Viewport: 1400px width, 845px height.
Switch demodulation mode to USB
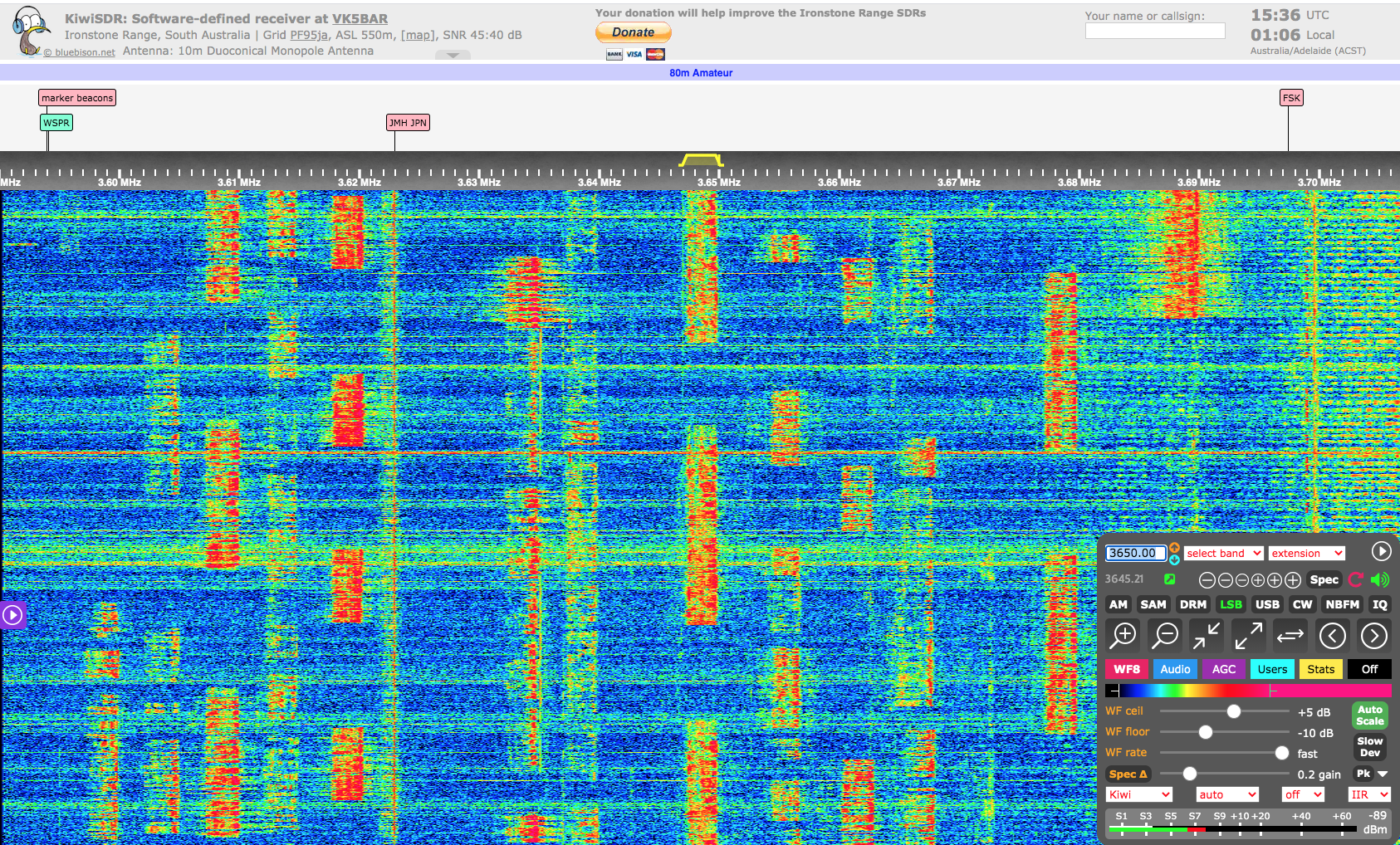click(x=1267, y=605)
